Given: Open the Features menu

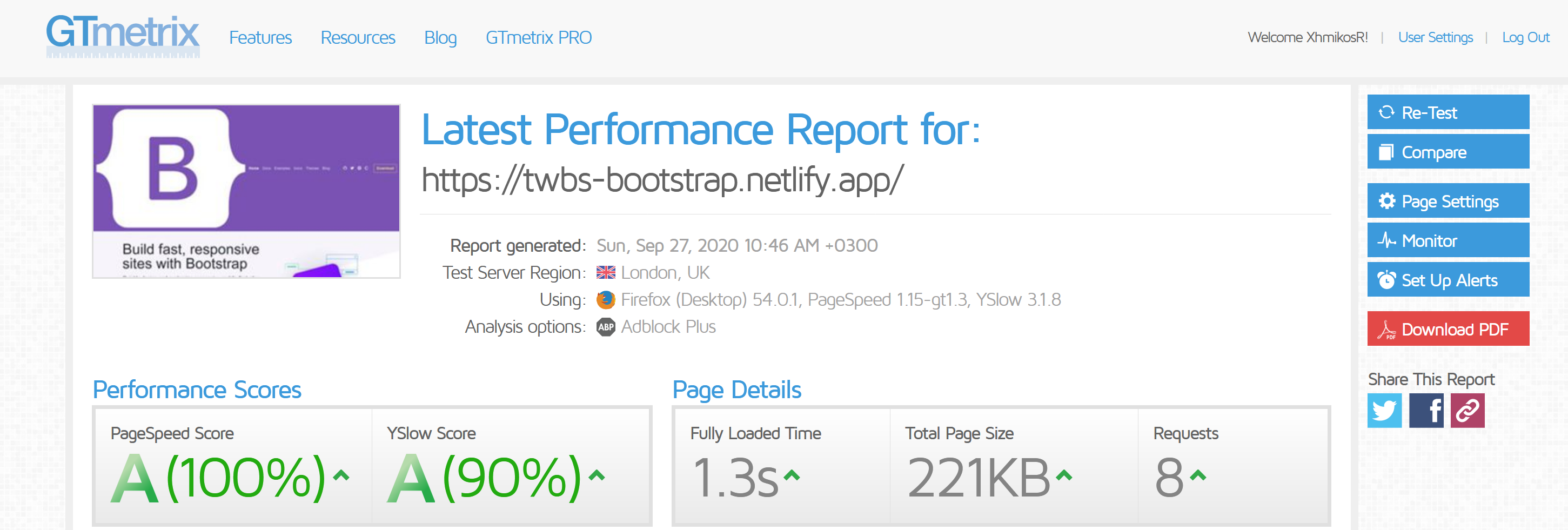Looking at the screenshot, I should (x=260, y=37).
